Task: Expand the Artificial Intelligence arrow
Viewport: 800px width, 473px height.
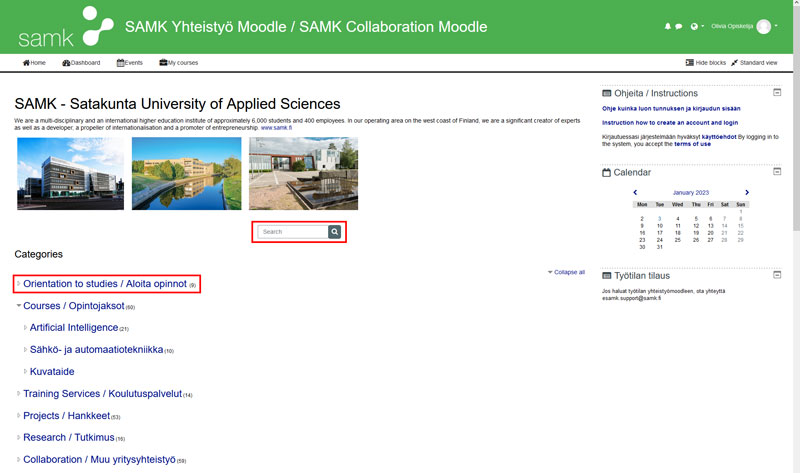Action: 25,328
